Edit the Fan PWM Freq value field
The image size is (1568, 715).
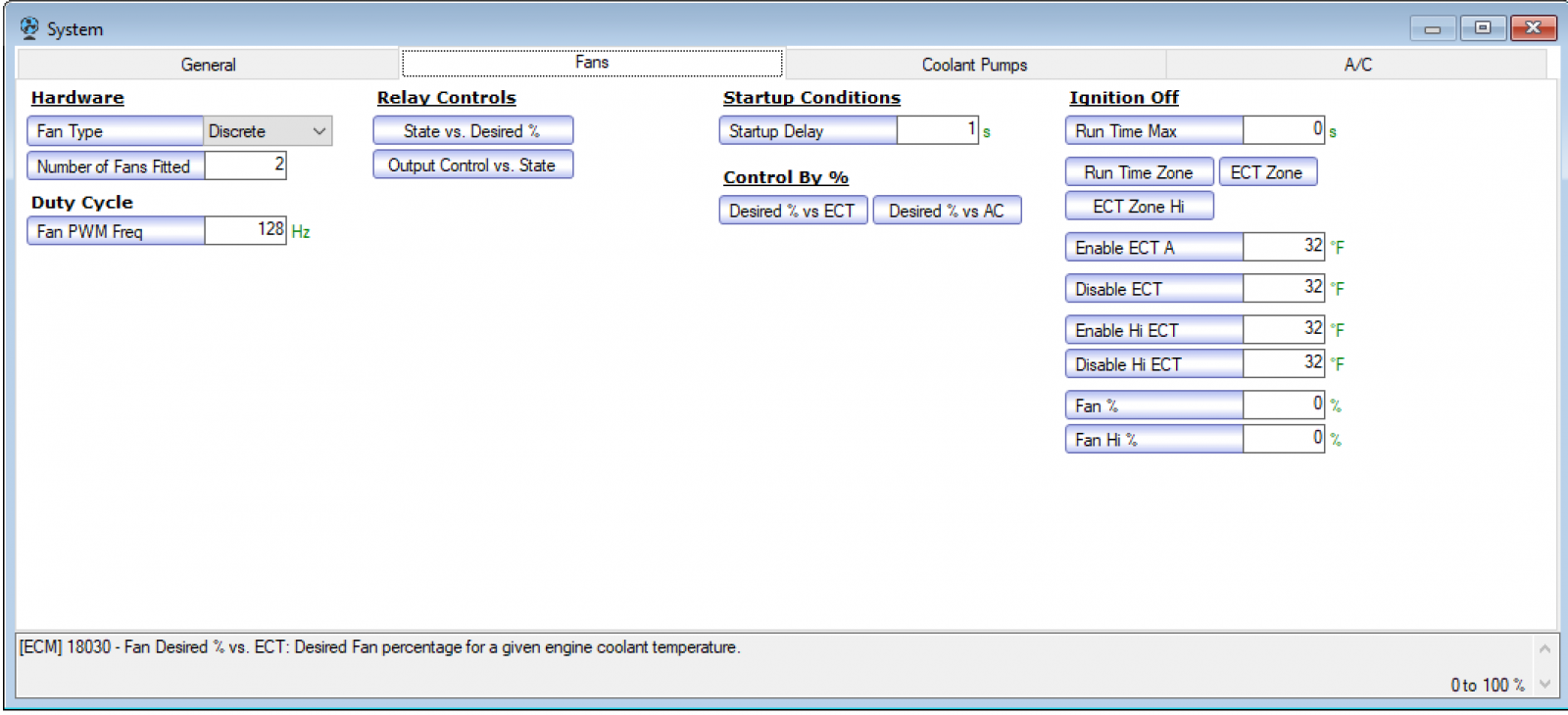coord(245,230)
